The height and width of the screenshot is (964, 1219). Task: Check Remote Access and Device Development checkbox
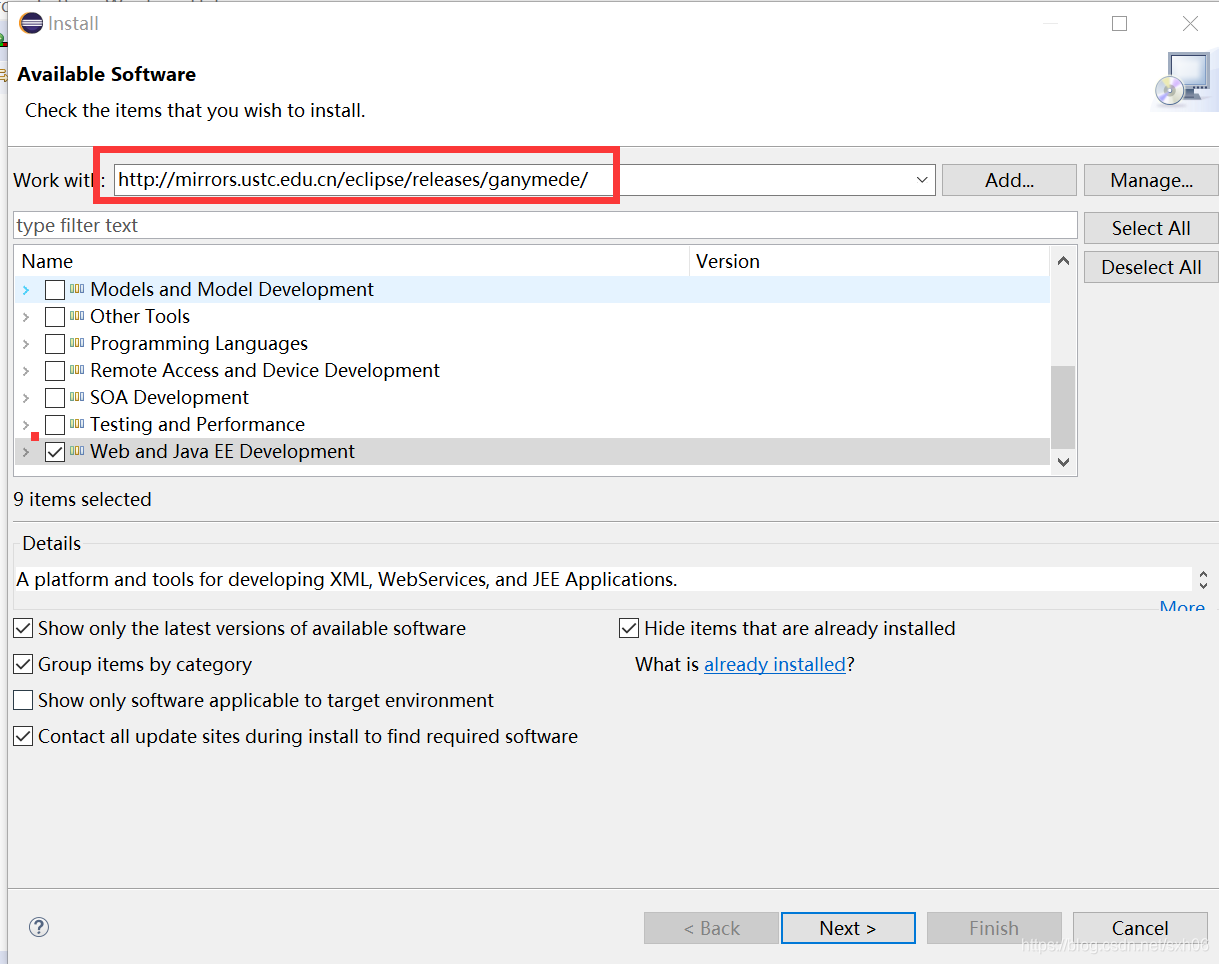pos(55,371)
